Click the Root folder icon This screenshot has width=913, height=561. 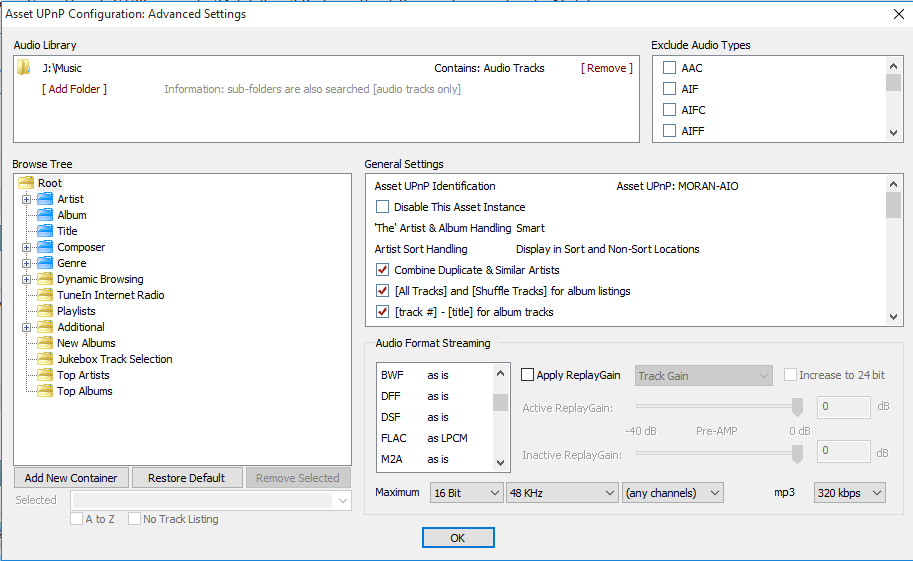26,183
